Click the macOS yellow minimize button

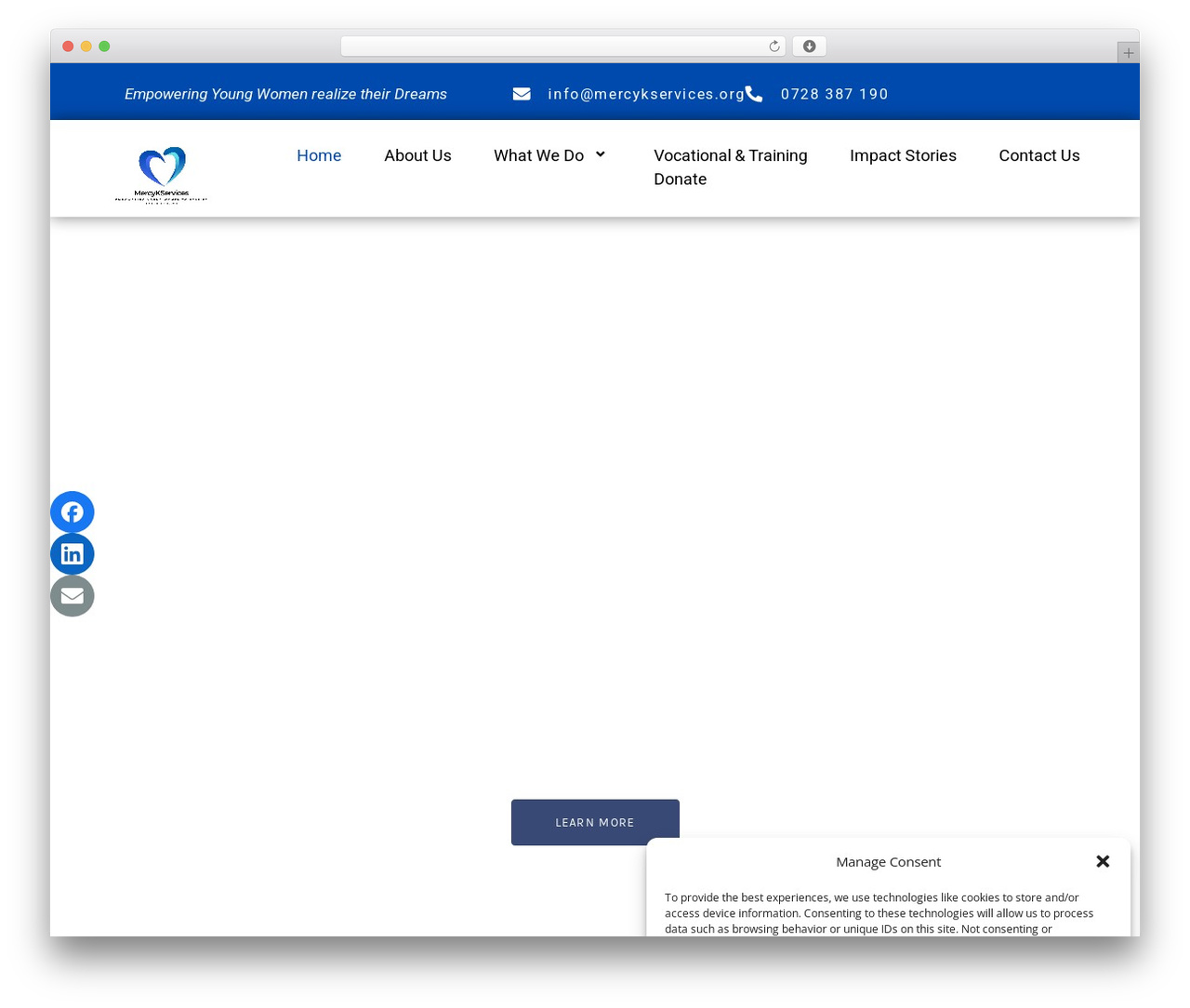[x=86, y=46]
